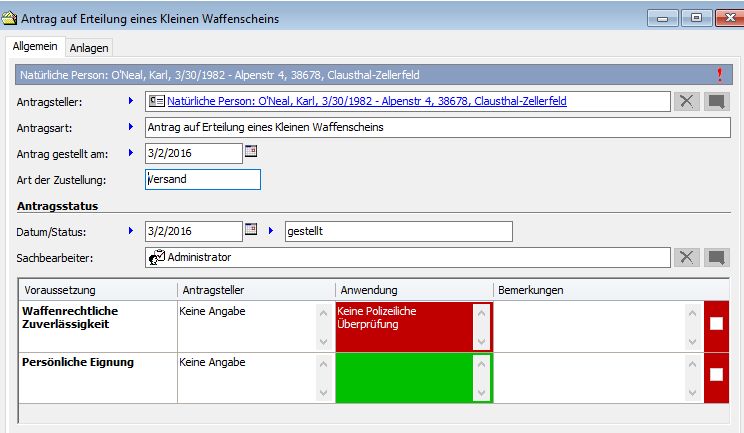Image resolution: width=744 pixels, height=433 pixels.
Task: Click the calendar icon beside Antrag gestellt am
Action: (x=251, y=152)
